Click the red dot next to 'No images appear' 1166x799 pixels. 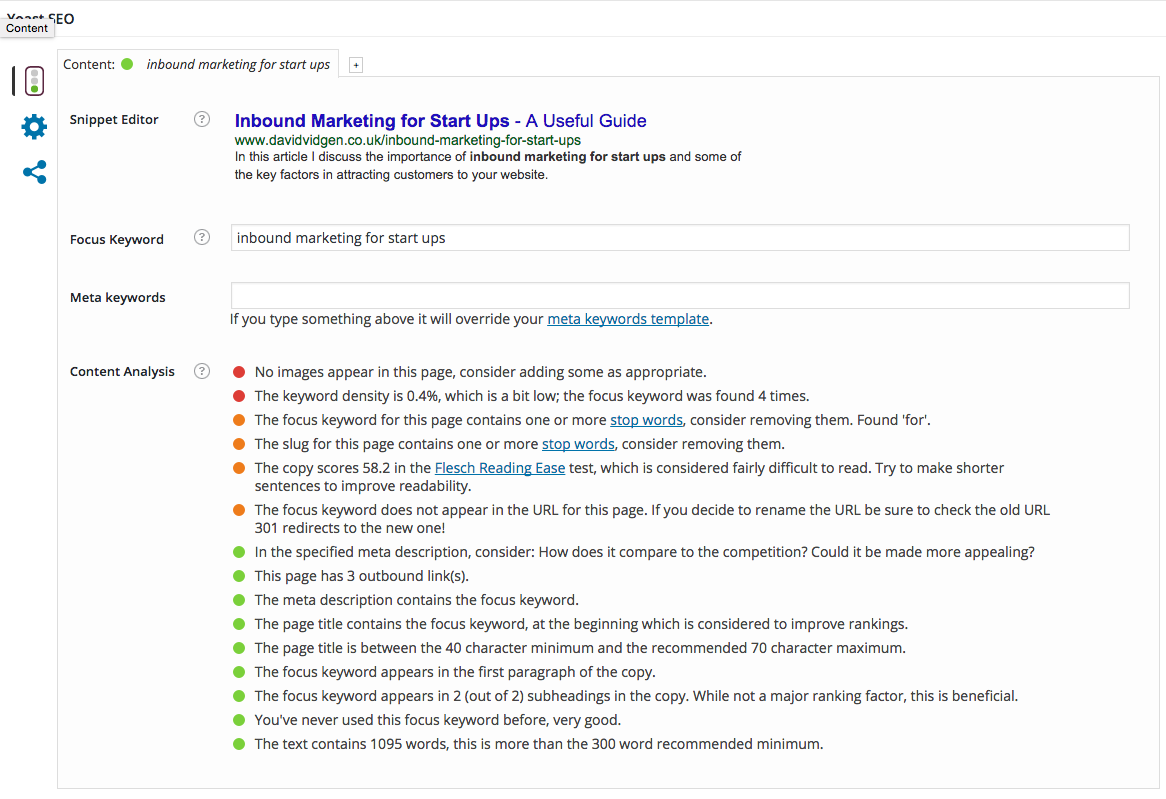click(238, 372)
